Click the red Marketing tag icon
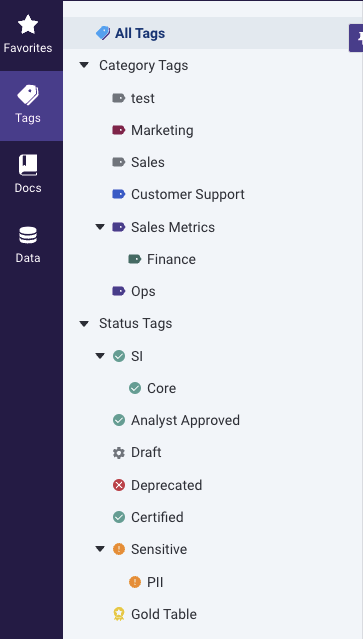363x639 pixels. (x=119, y=130)
